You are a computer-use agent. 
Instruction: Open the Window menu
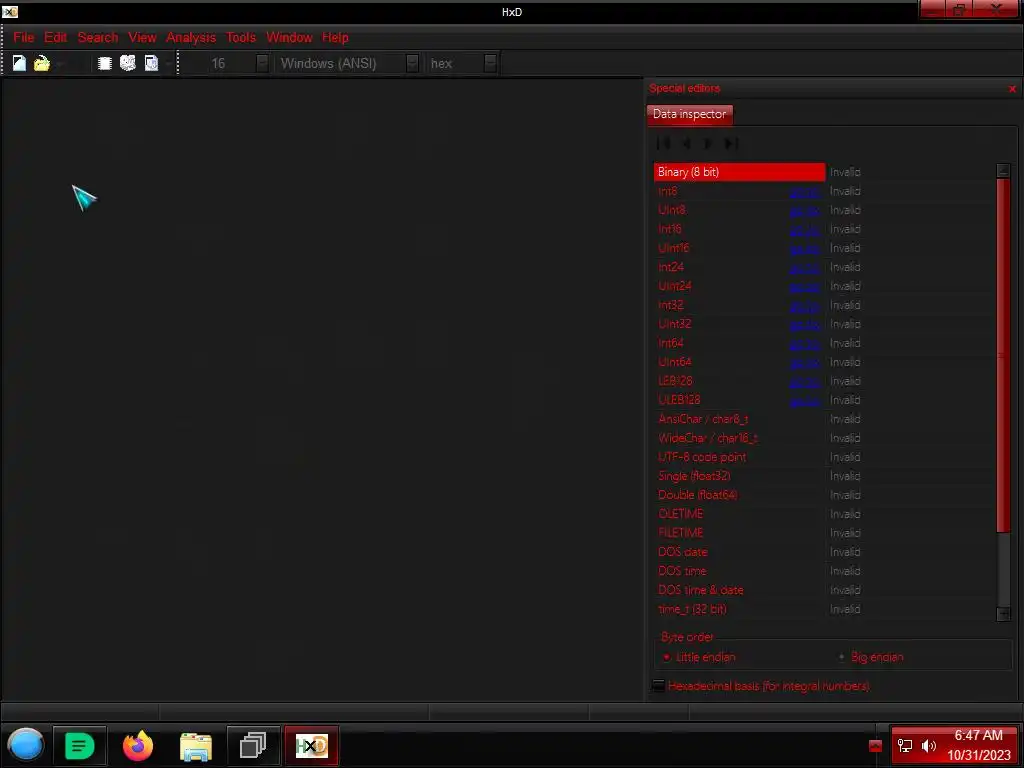coord(289,37)
